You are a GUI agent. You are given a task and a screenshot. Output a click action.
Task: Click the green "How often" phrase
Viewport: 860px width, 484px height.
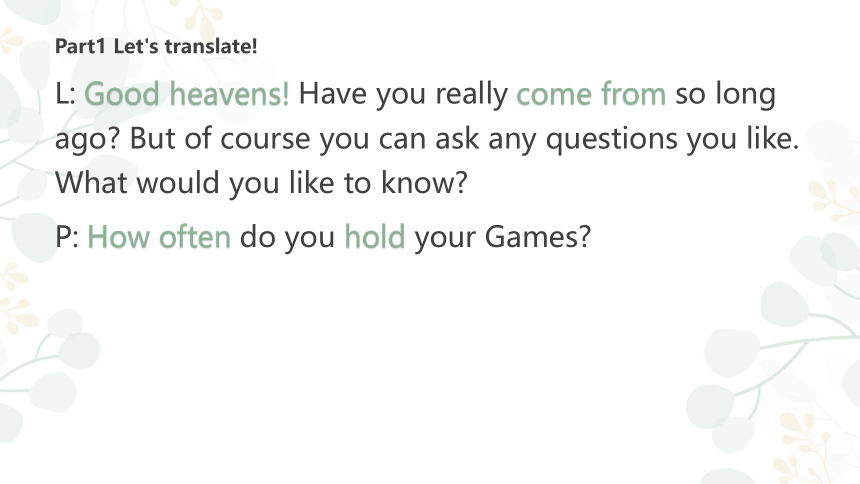click(159, 237)
